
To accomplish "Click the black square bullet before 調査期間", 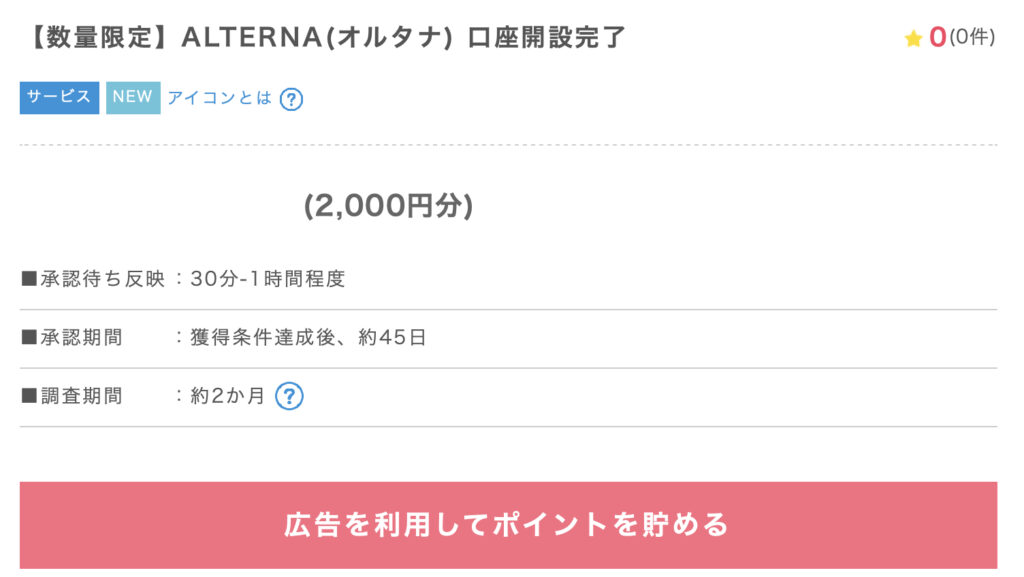I will pyautogui.click(x=29, y=396).
